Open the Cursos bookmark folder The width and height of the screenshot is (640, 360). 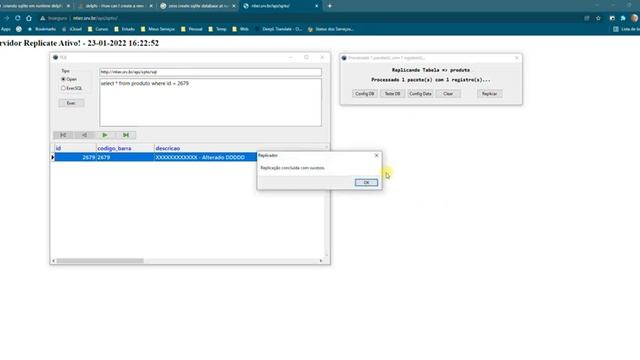(98, 29)
